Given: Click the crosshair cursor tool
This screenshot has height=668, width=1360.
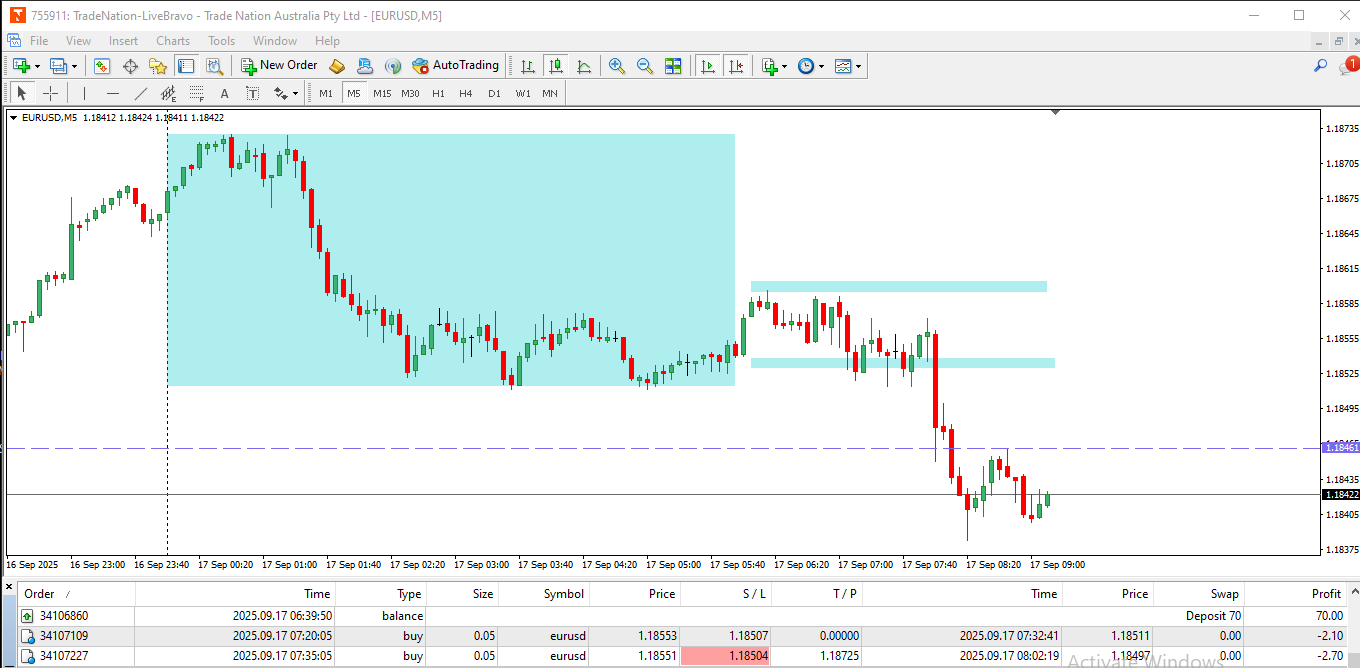Looking at the screenshot, I should tap(50, 93).
